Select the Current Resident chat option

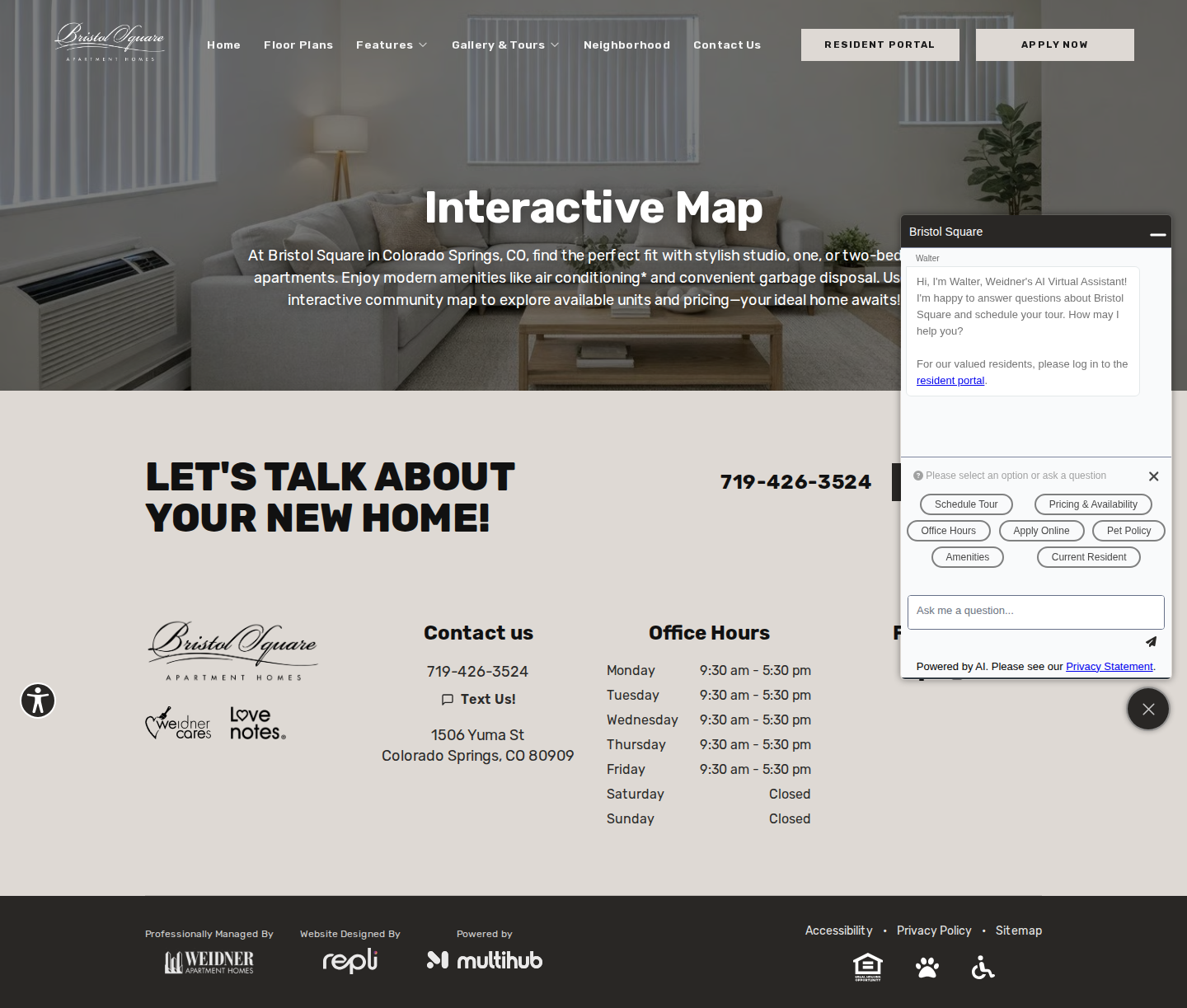coord(1089,557)
